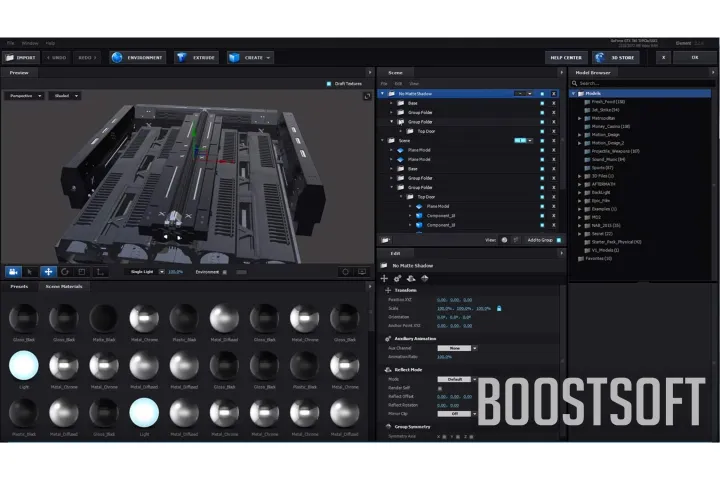Open the Edit panel options arrow
The image size is (720, 480).
coord(561,253)
